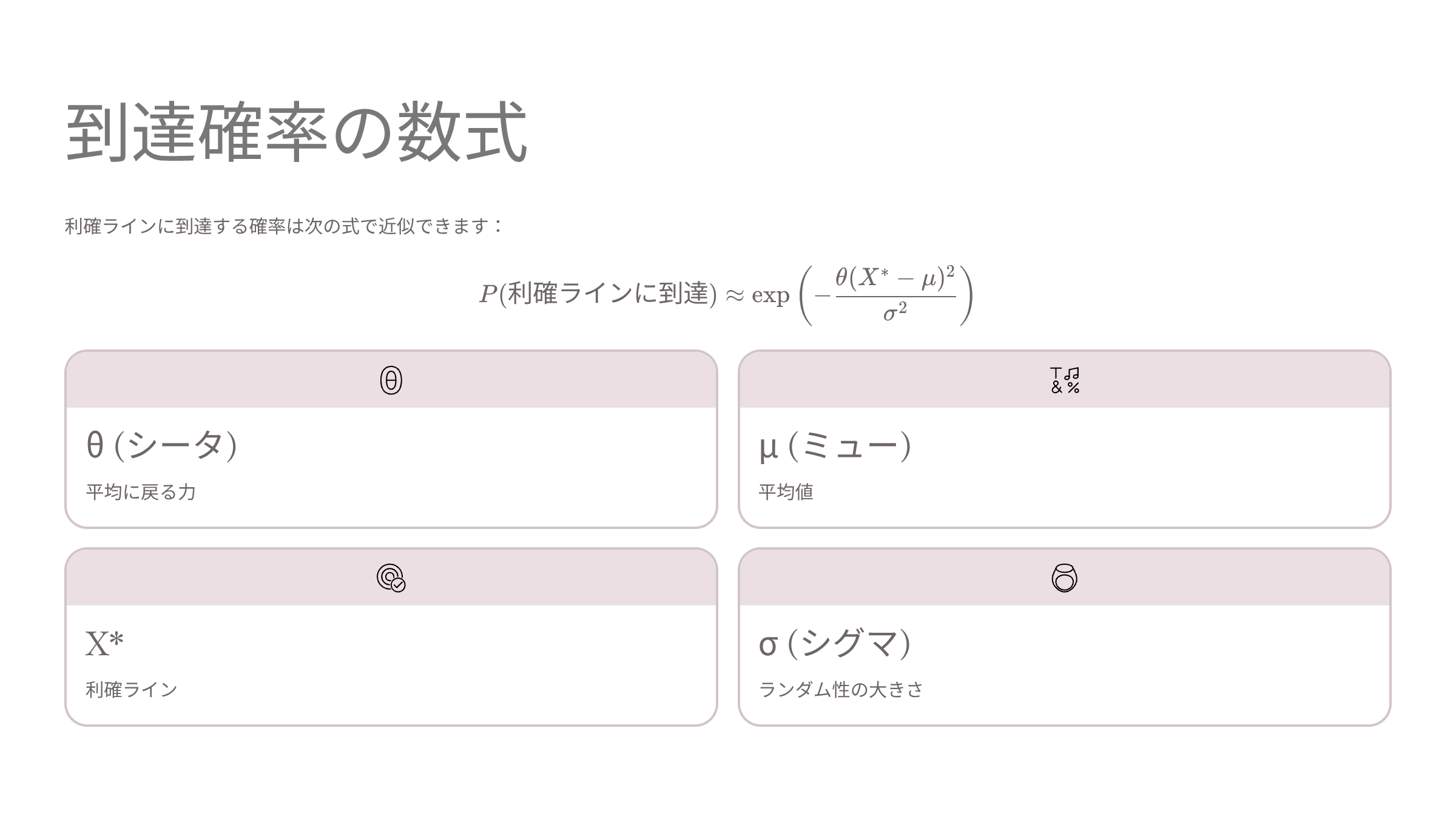Click the approximately-equal sign in the formula
The image size is (1456, 819).
tap(735, 296)
